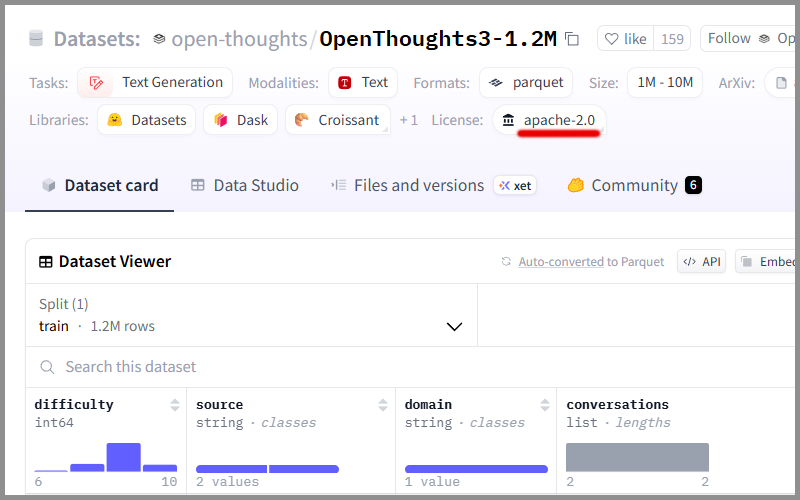Click the xet badge

[x=515, y=186]
